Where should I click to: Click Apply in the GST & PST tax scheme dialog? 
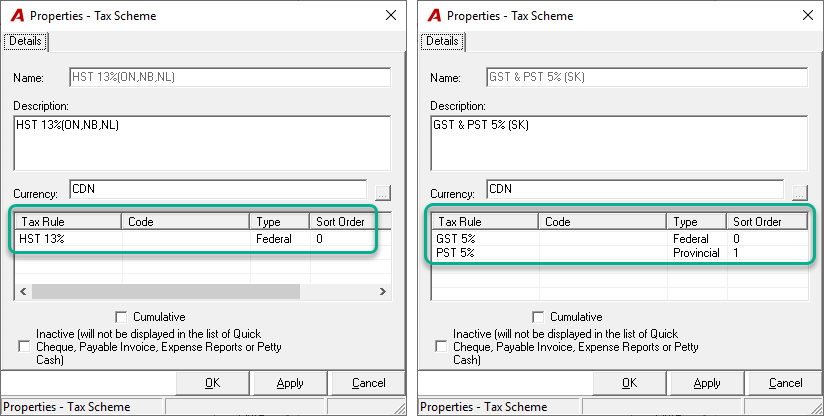[x=707, y=383]
